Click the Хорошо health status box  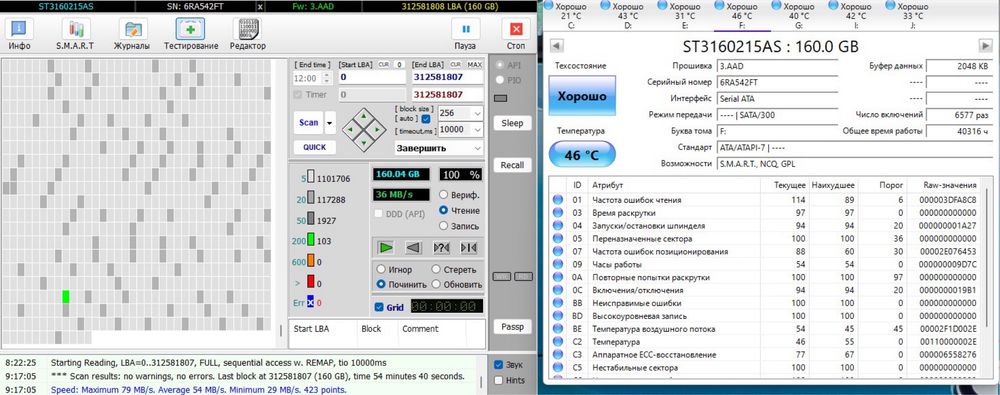582,96
